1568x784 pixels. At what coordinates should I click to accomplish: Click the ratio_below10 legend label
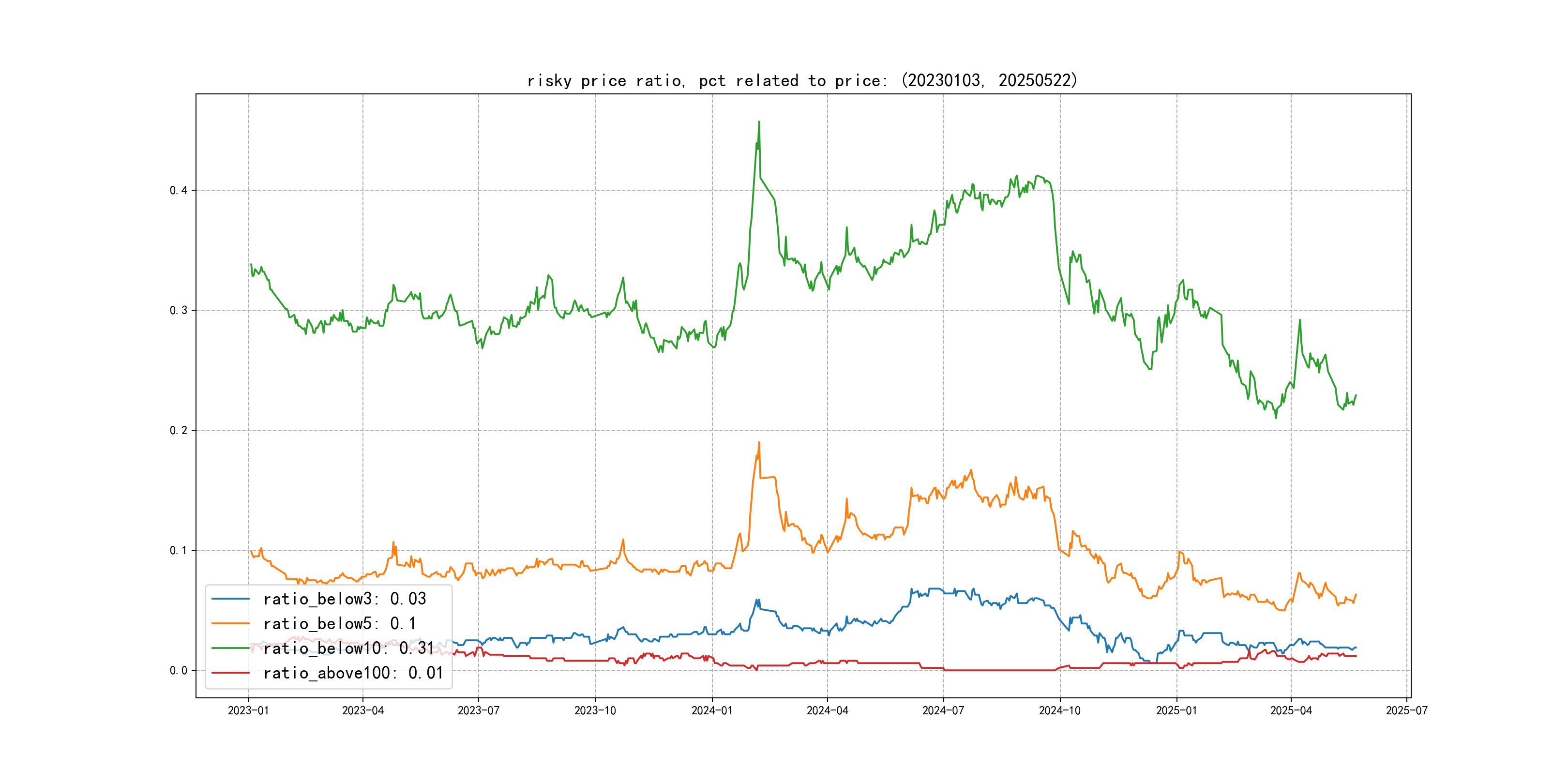(348, 648)
